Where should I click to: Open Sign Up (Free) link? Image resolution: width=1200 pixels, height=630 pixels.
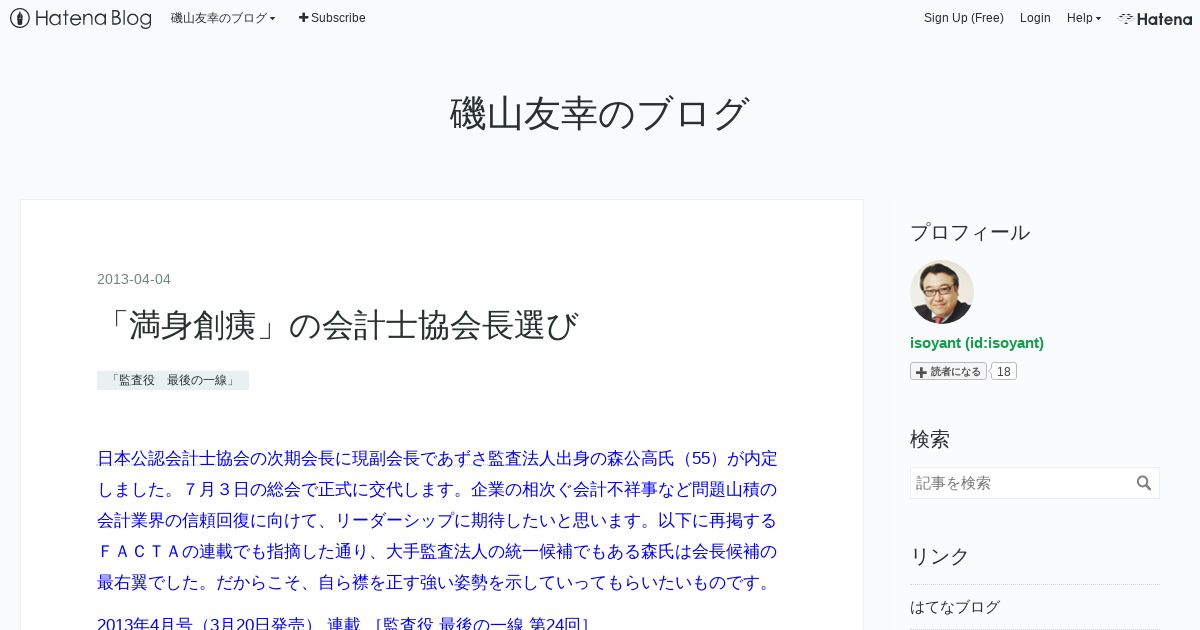(963, 18)
